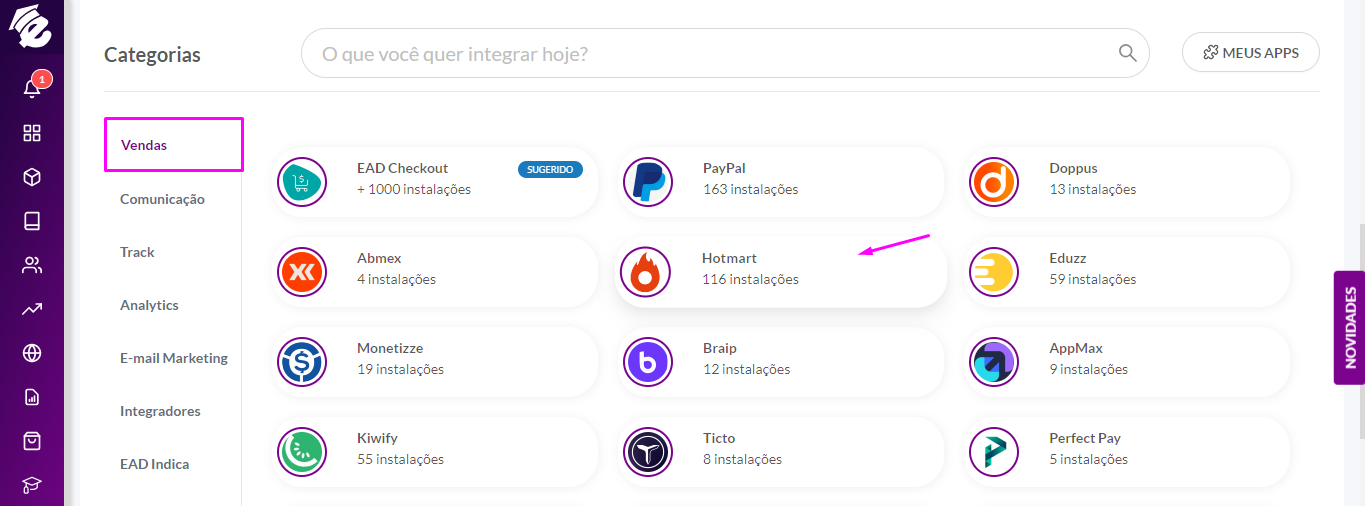The height and width of the screenshot is (506, 1365).
Task: Click the SUGERIDO badge on EAD Checkout
Action: [550, 170]
